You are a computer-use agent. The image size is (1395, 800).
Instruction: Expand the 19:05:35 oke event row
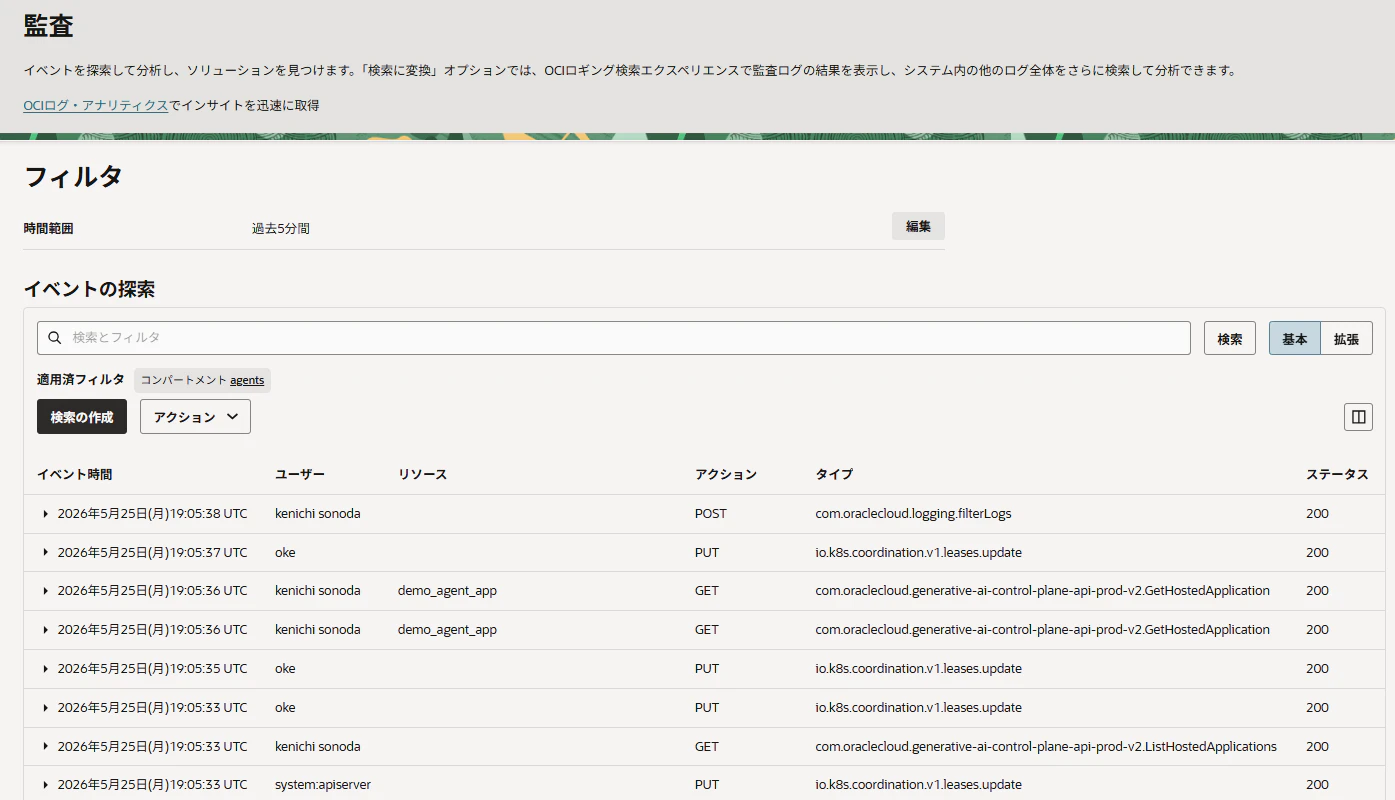[46, 668]
